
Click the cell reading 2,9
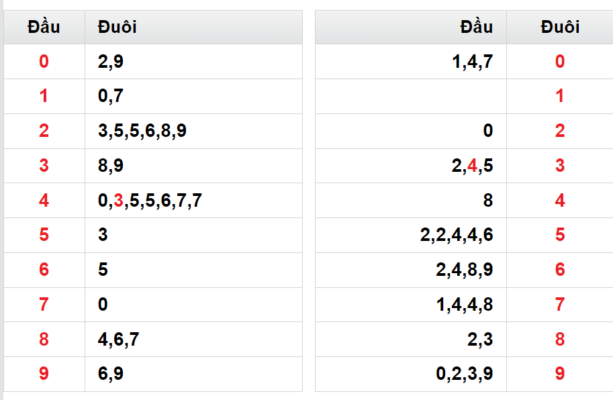click(194, 61)
